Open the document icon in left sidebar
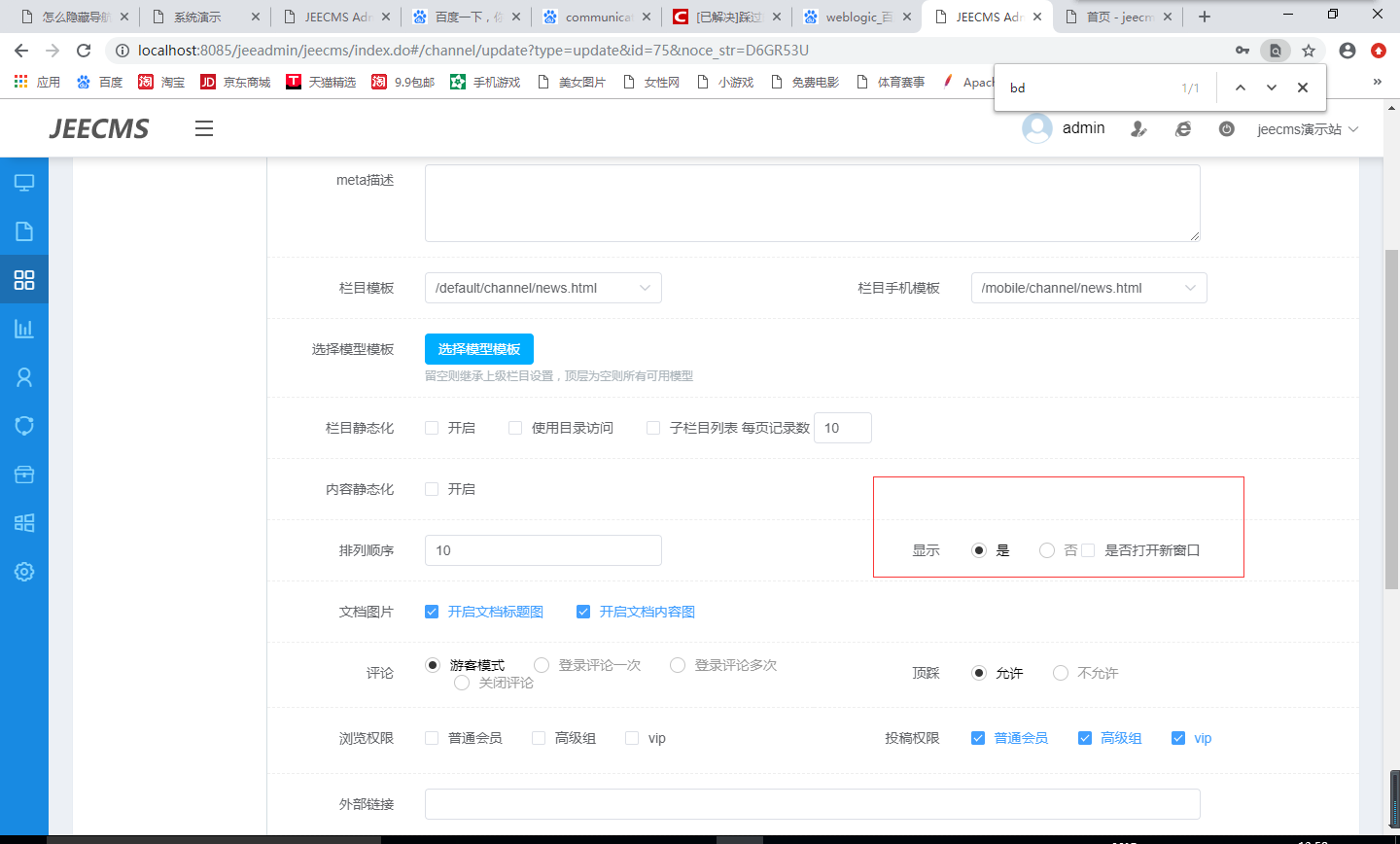 point(24,231)
